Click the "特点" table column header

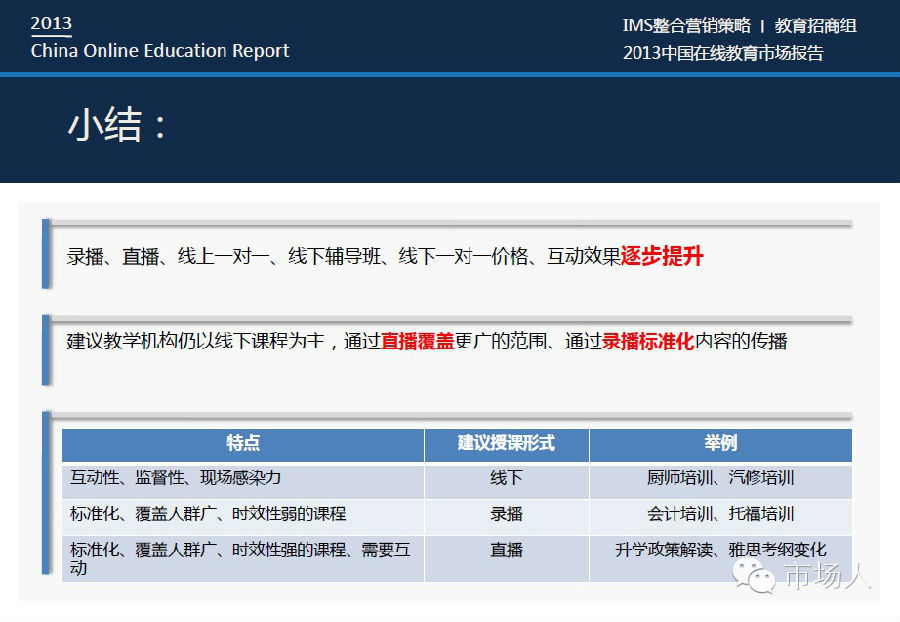pyautogui.click(x=243, y=443)
